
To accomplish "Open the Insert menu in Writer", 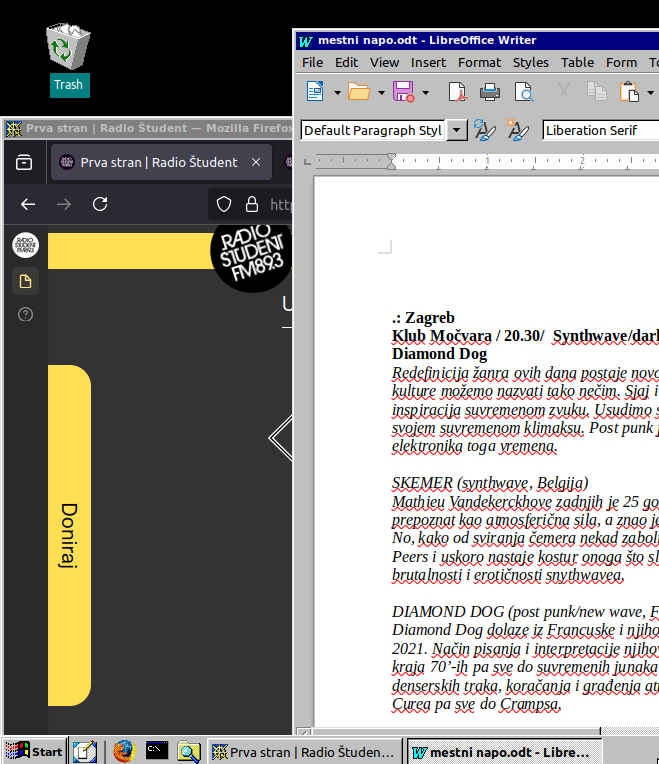I will click(x=428, y=62).
